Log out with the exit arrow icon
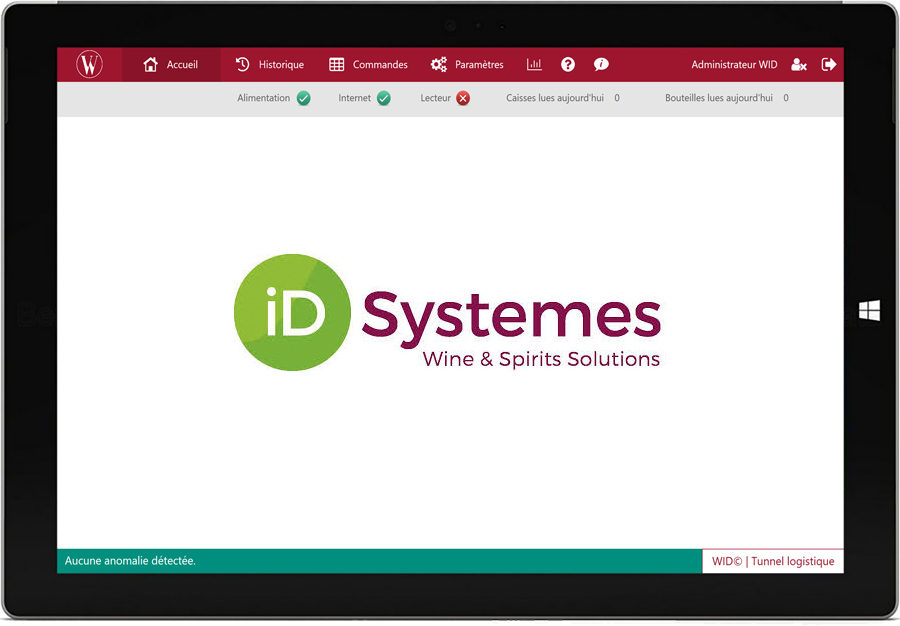This screenshot has width=900, height=626. click(829, 64)
